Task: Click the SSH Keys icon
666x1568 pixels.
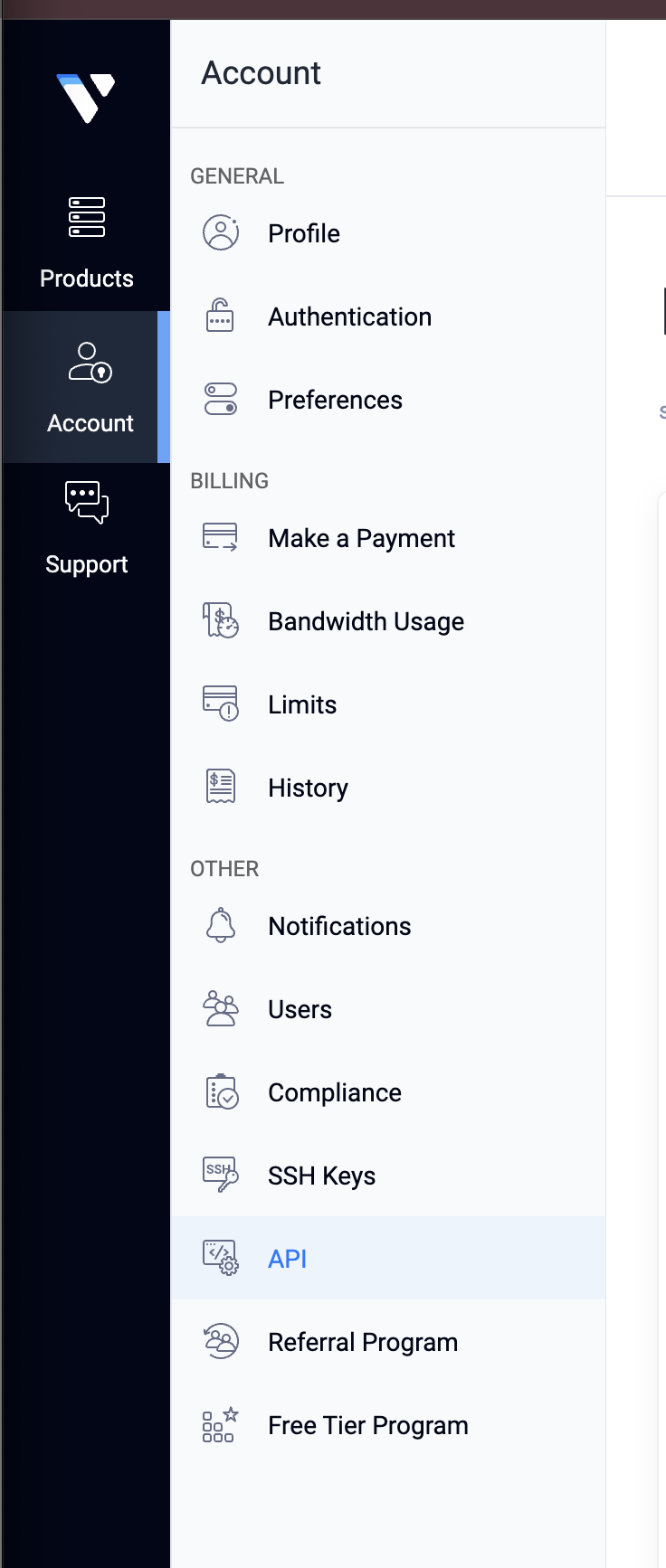Action: pyautogui.click(x=221, y=1175)
